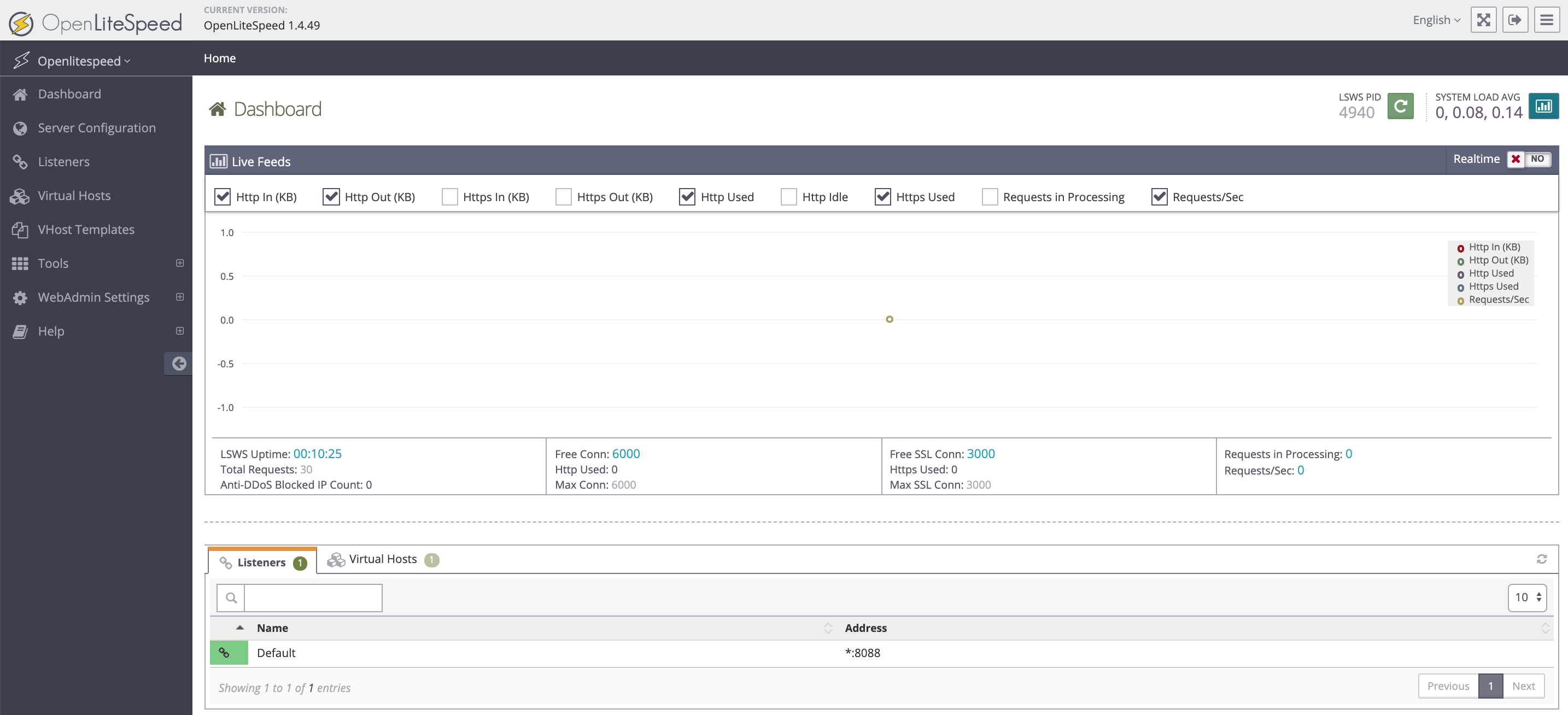Click the Home breadcrumb link

tap(220, 58)
